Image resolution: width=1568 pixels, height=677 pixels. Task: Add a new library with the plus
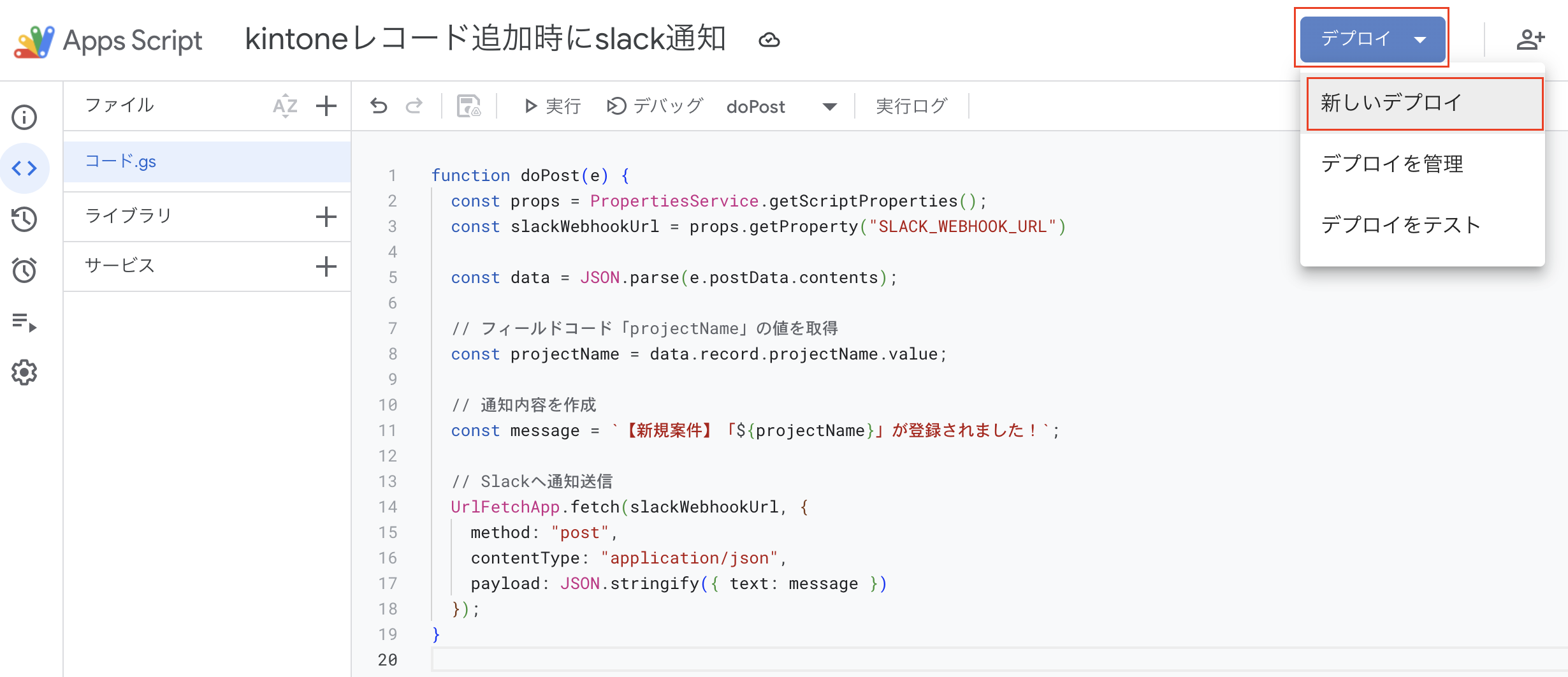(326, 216)
